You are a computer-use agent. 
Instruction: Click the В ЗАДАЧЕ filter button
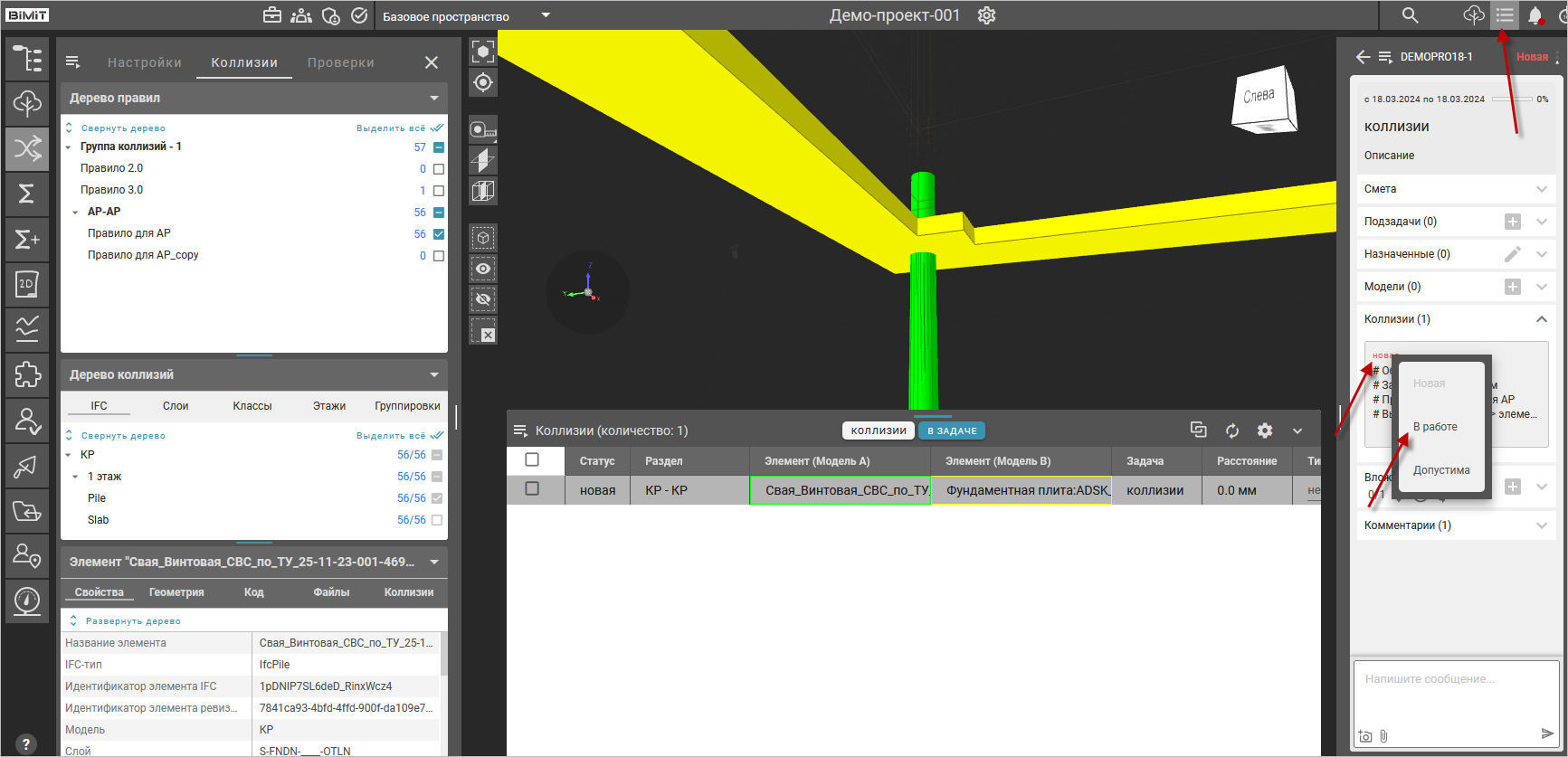pyautogui.click(x=951, y=431)
